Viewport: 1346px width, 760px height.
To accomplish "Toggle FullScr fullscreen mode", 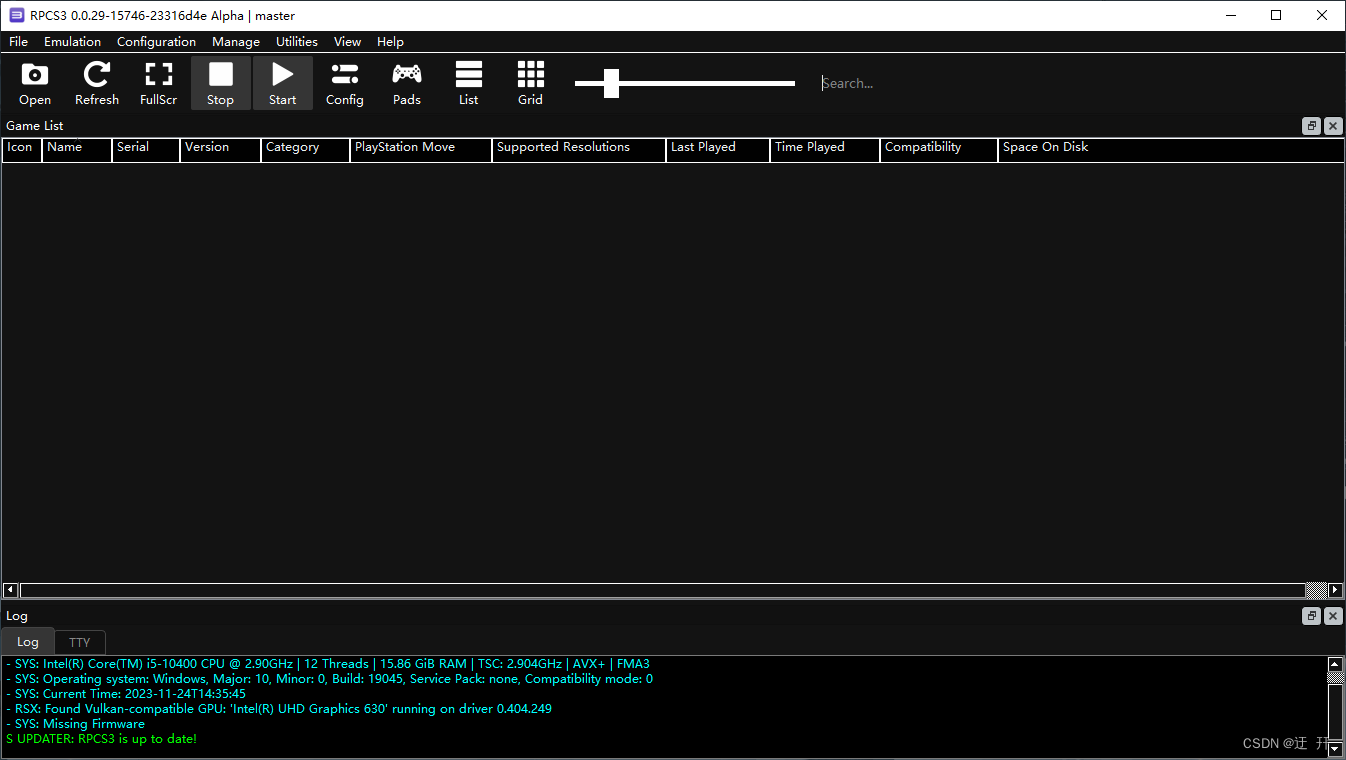I will [159, 83].
